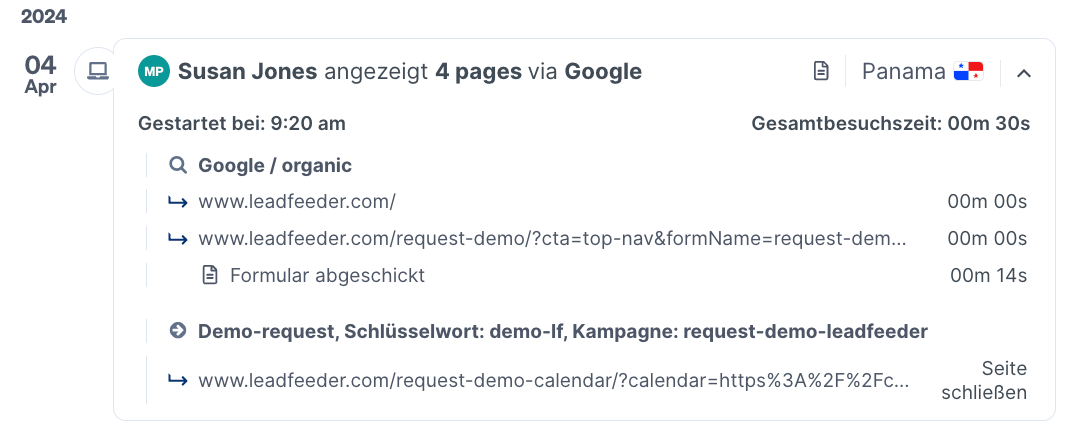The height and width of the screenshot is (436, 1070).
Task: Click the form icon beside Formular abgeschickt
Action: (x=210, y=276)
